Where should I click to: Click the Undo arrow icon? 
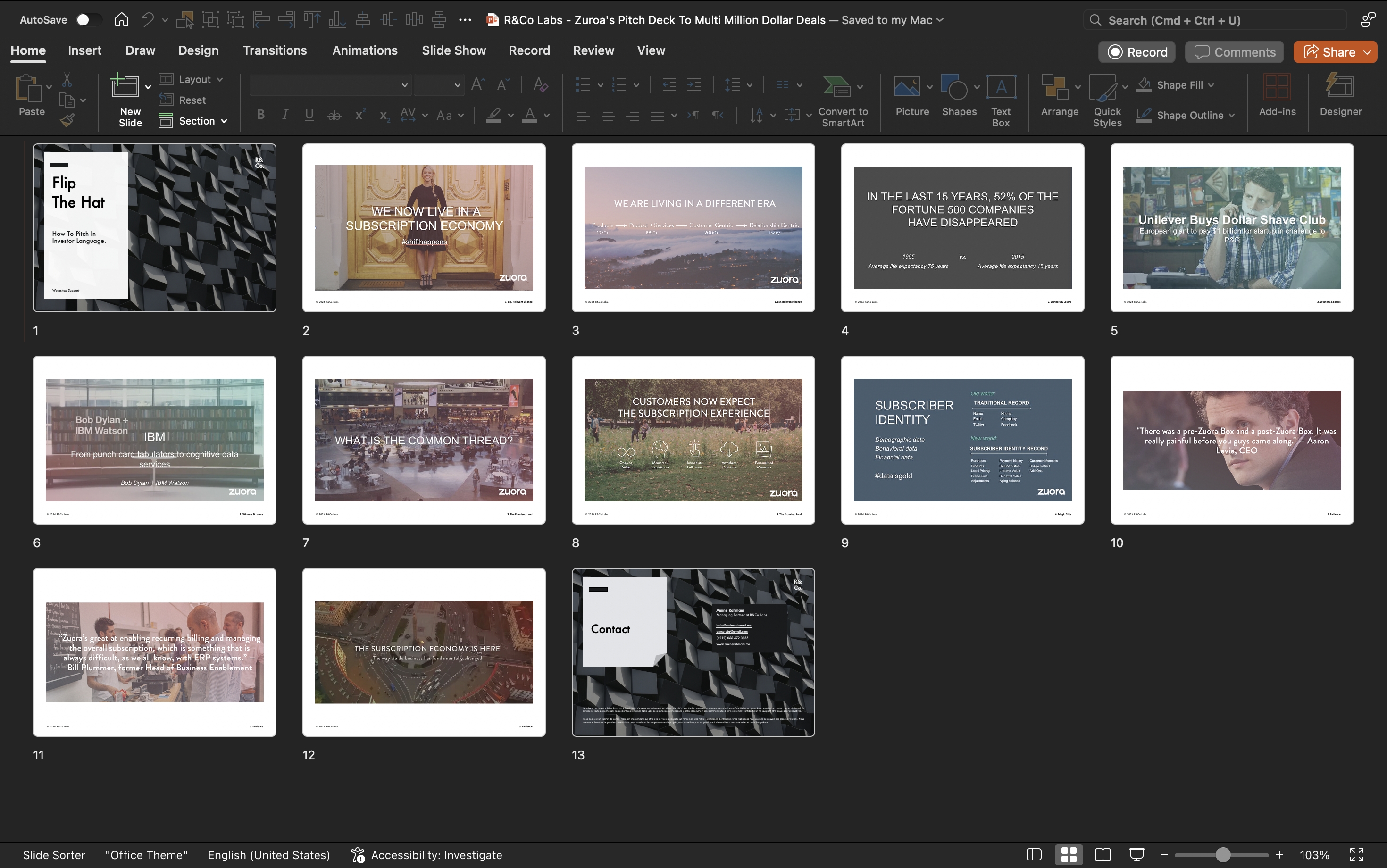[147, 19]
